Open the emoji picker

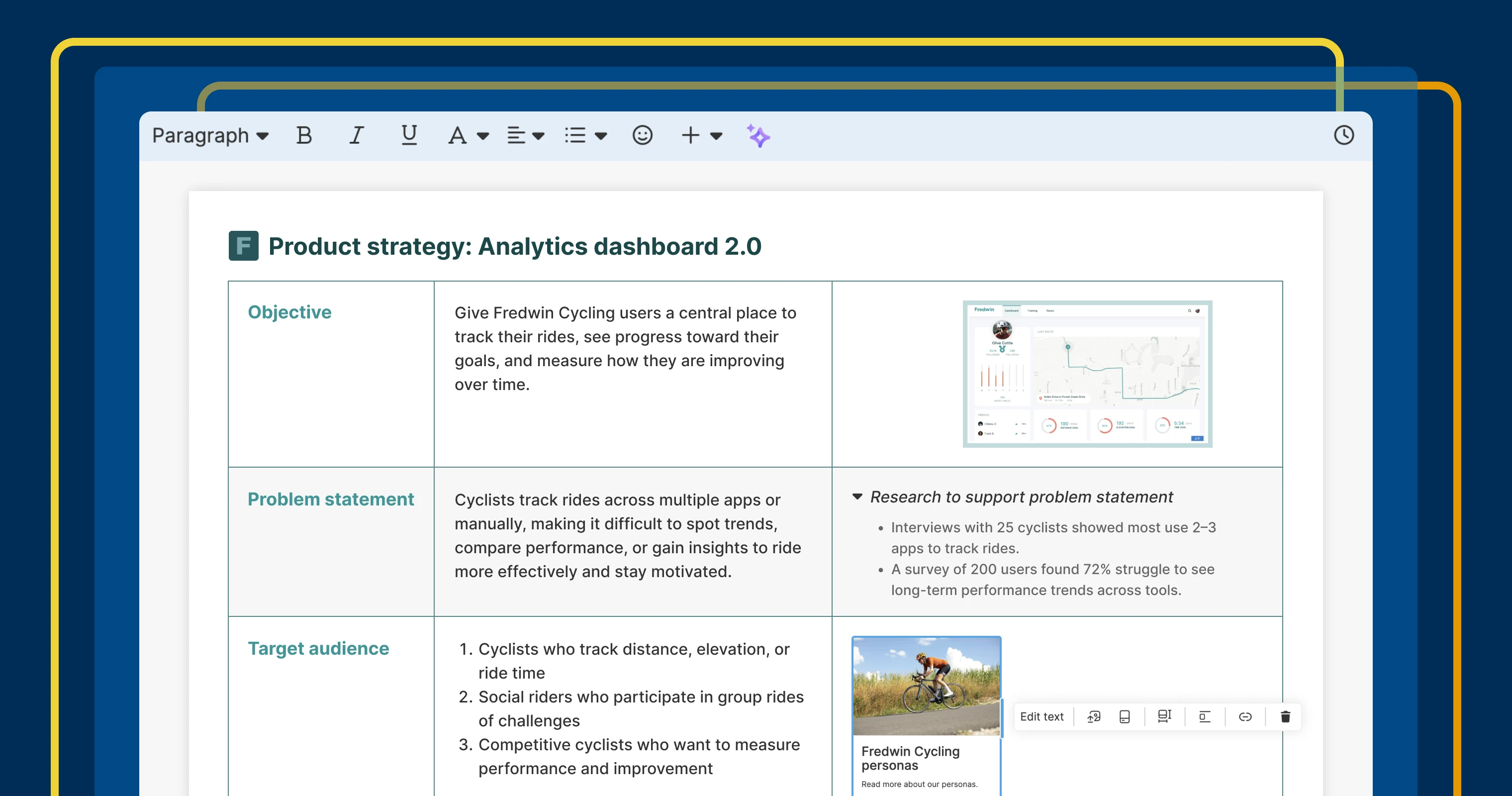pyautogui.click(x=642, y=136)
